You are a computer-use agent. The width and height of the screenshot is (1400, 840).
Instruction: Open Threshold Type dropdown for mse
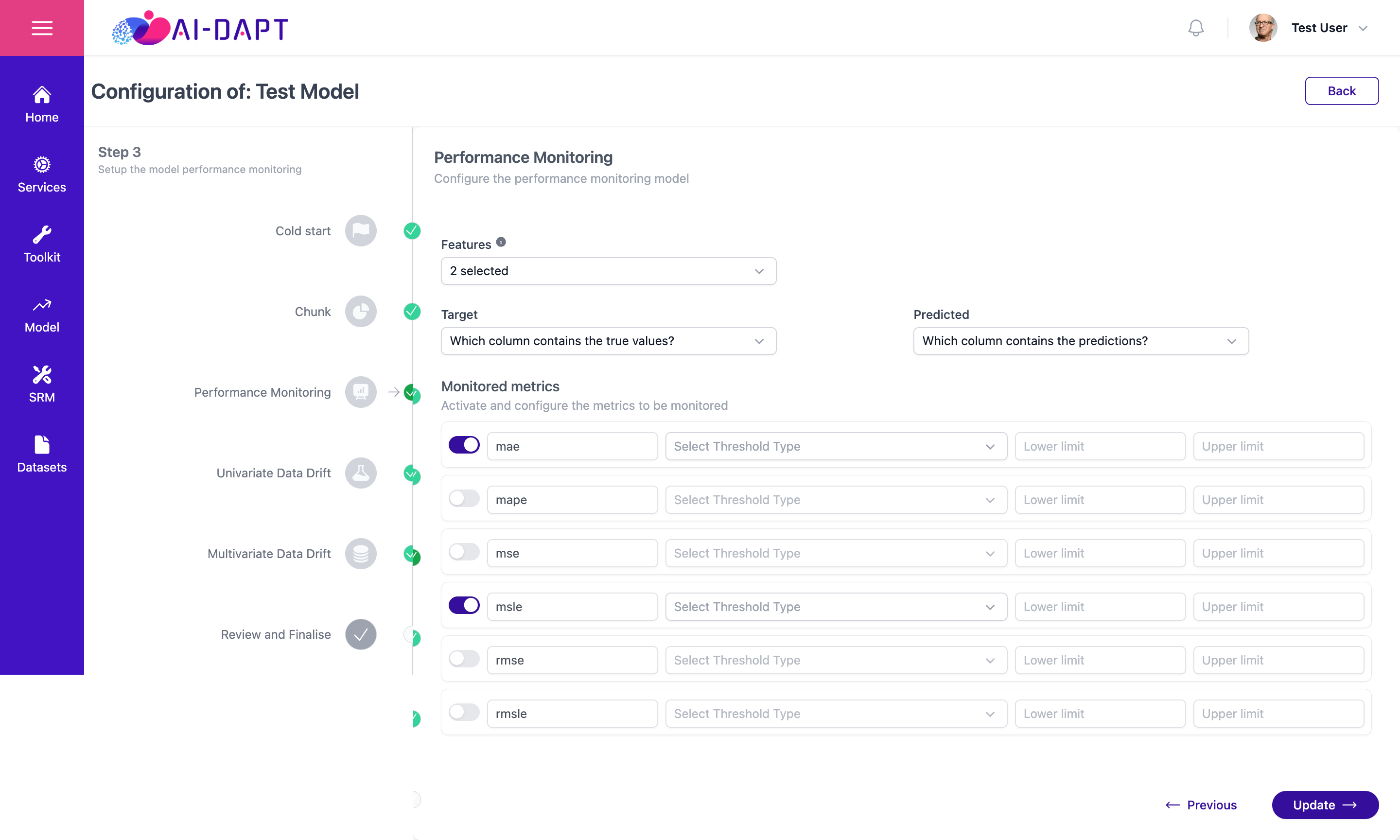coord(836,553)
